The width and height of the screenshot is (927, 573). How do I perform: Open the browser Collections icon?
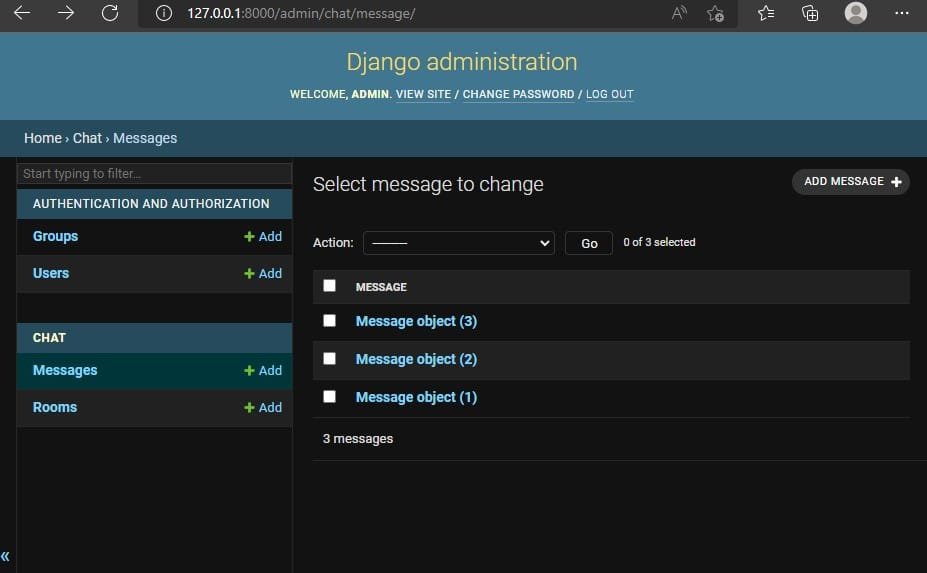click(810, 13)
